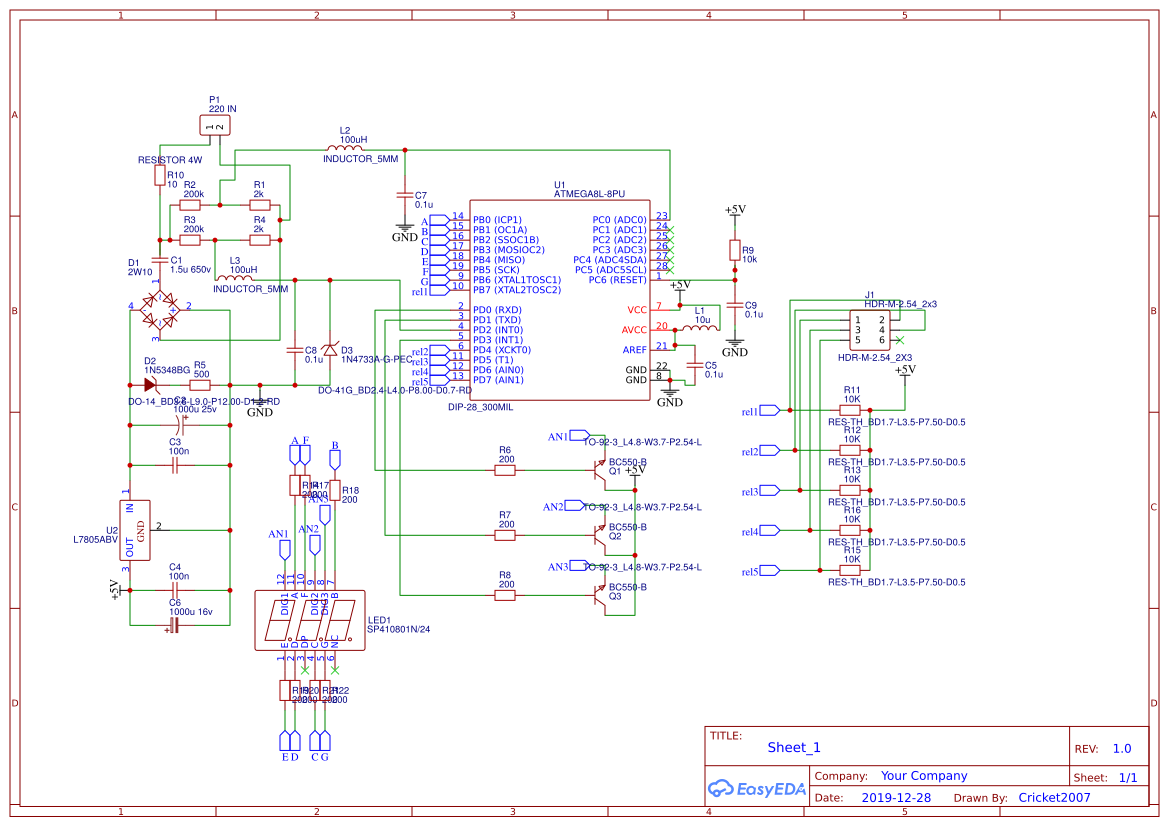
Task: Click the AVCC pin label
Action: tap(634, 330)
